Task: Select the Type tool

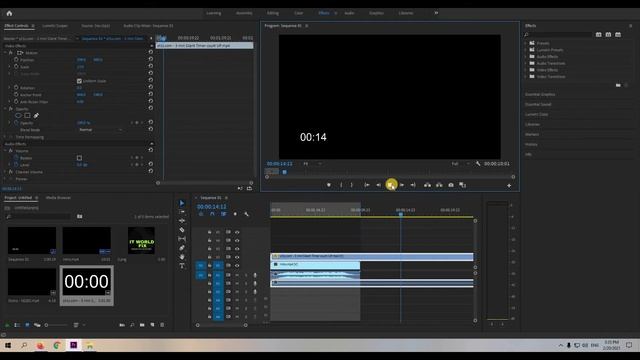Action: pyautogui.click(x=182, y=266)
